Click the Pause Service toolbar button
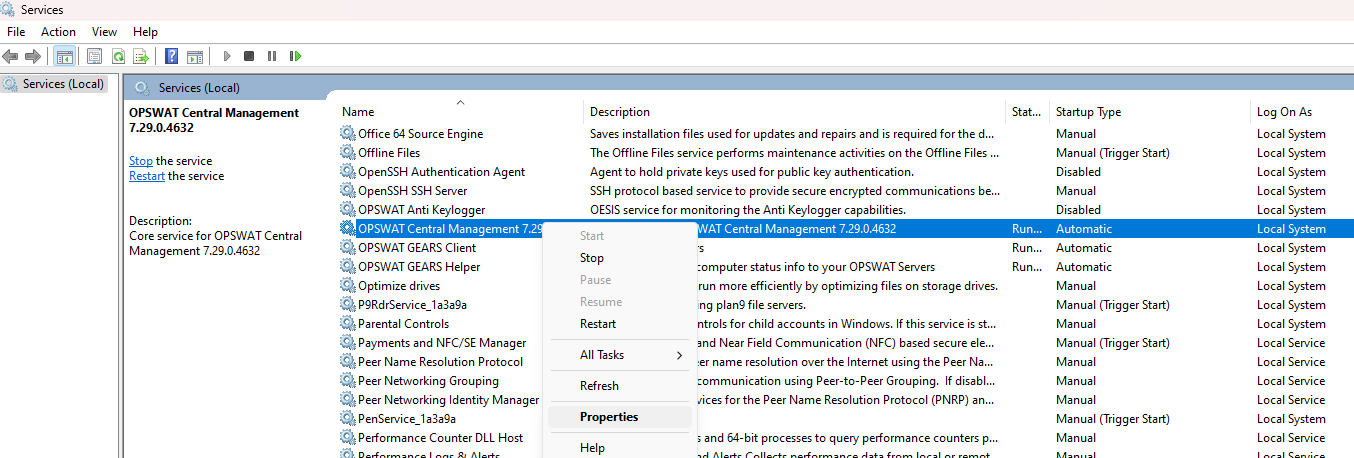Screen dimensions: 1354x458 tap(271, 56)
